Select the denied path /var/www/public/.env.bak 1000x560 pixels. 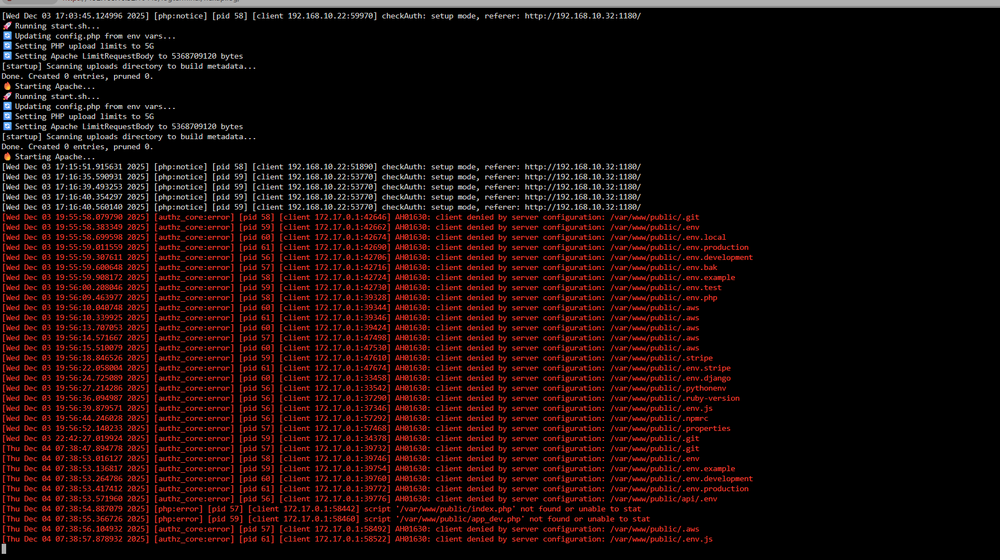[x=663, y=267]
